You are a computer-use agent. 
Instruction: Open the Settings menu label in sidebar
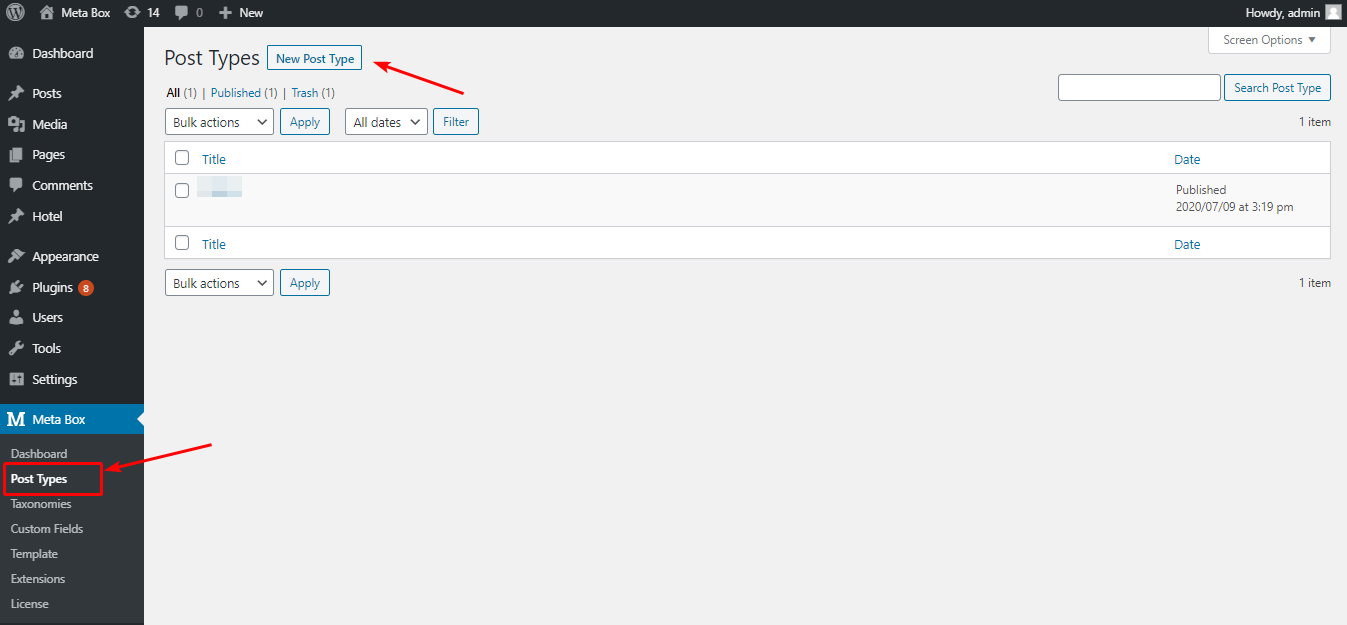click(55, 379)
